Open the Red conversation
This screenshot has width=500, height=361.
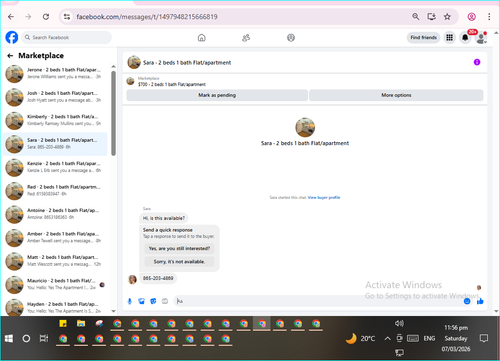55,190
